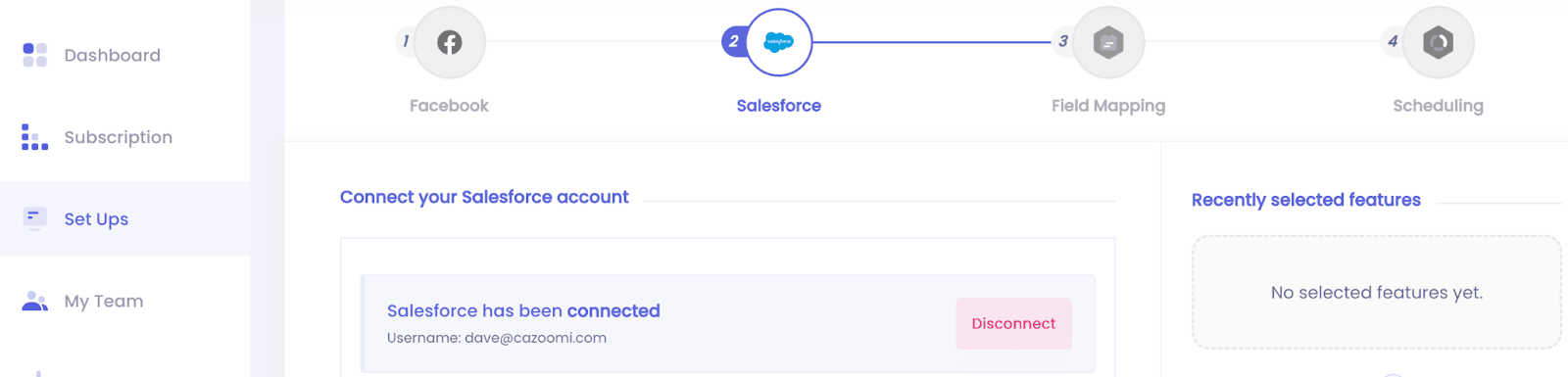The height and width of the screenshot is (377, 1568).
Task: Click the Subscription dots icon in sidebar
Action: point(34,137)
